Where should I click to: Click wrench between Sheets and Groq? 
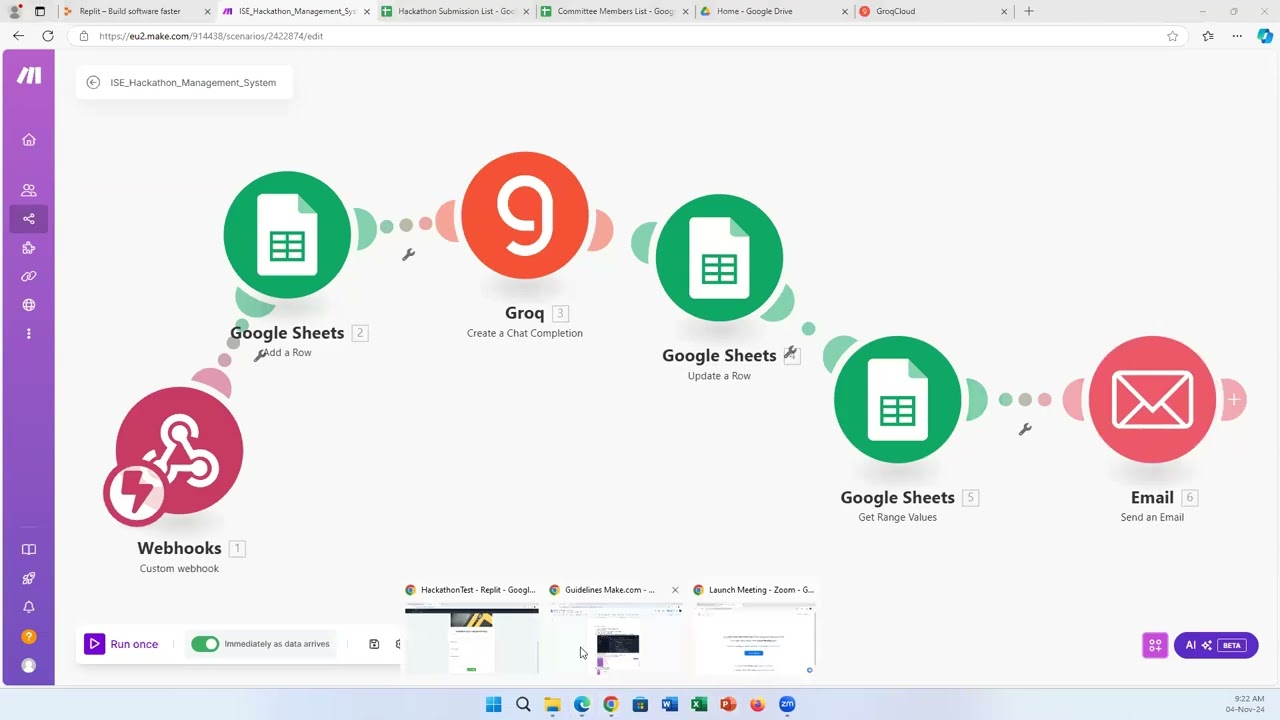[x=408, y=255]
